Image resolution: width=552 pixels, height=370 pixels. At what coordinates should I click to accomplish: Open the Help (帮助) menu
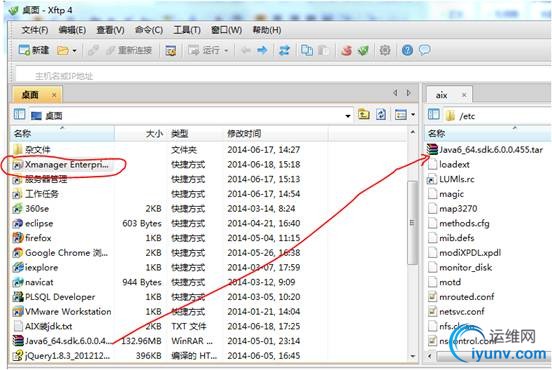266,30
